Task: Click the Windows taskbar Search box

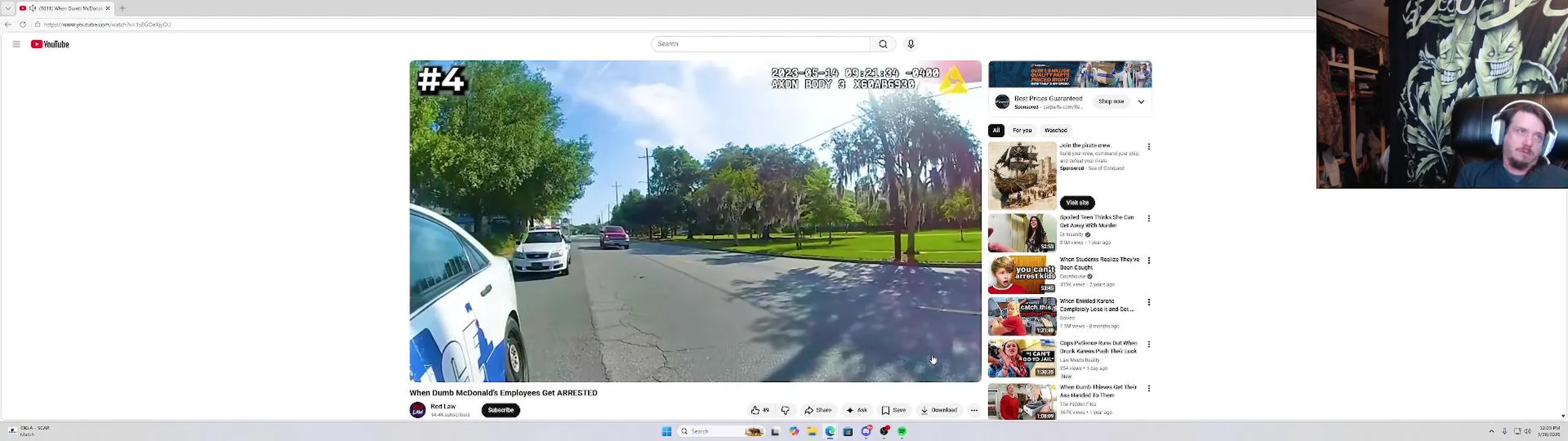Action: 720,431
